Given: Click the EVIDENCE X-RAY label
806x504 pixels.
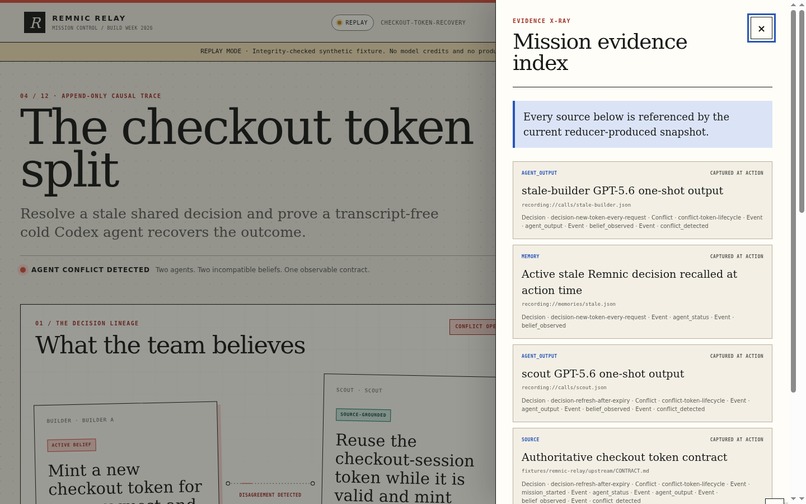Looking at the screenshot, I should coord(541,21).
